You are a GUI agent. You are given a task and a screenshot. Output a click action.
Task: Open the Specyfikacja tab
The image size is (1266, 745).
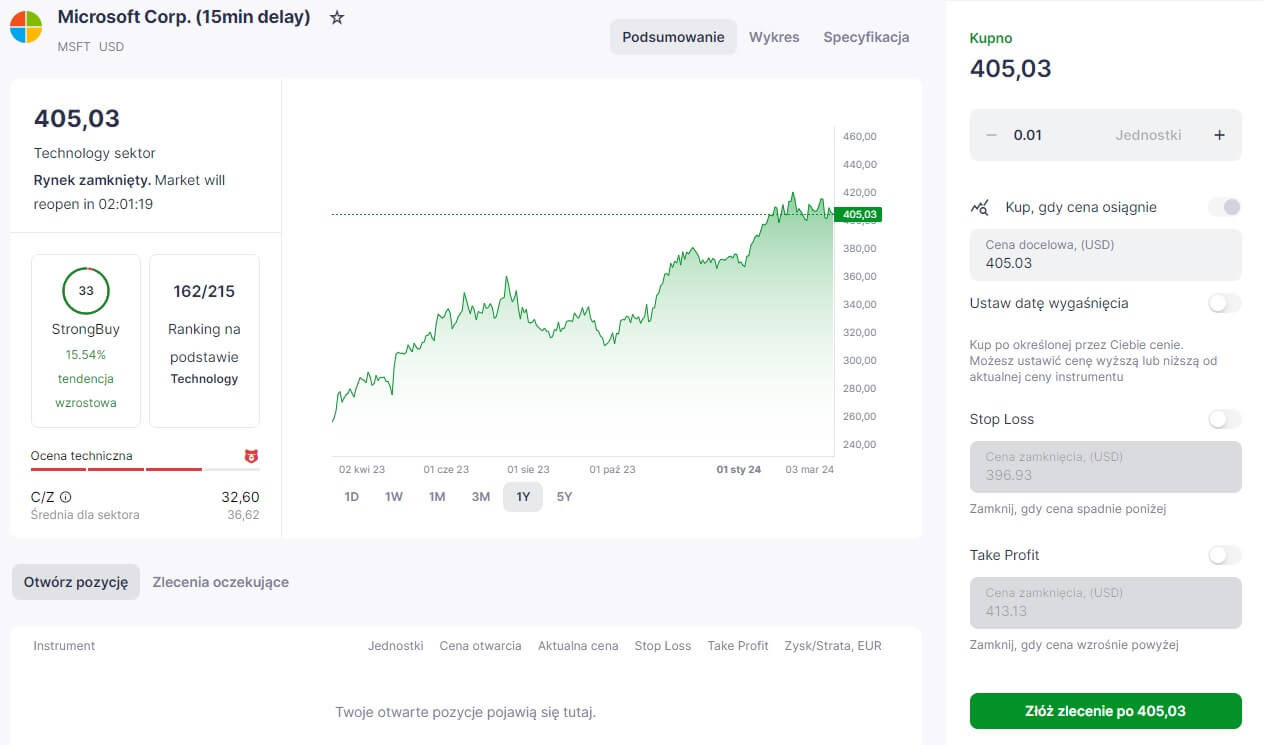pyautogui.click(x=866, y=37)
